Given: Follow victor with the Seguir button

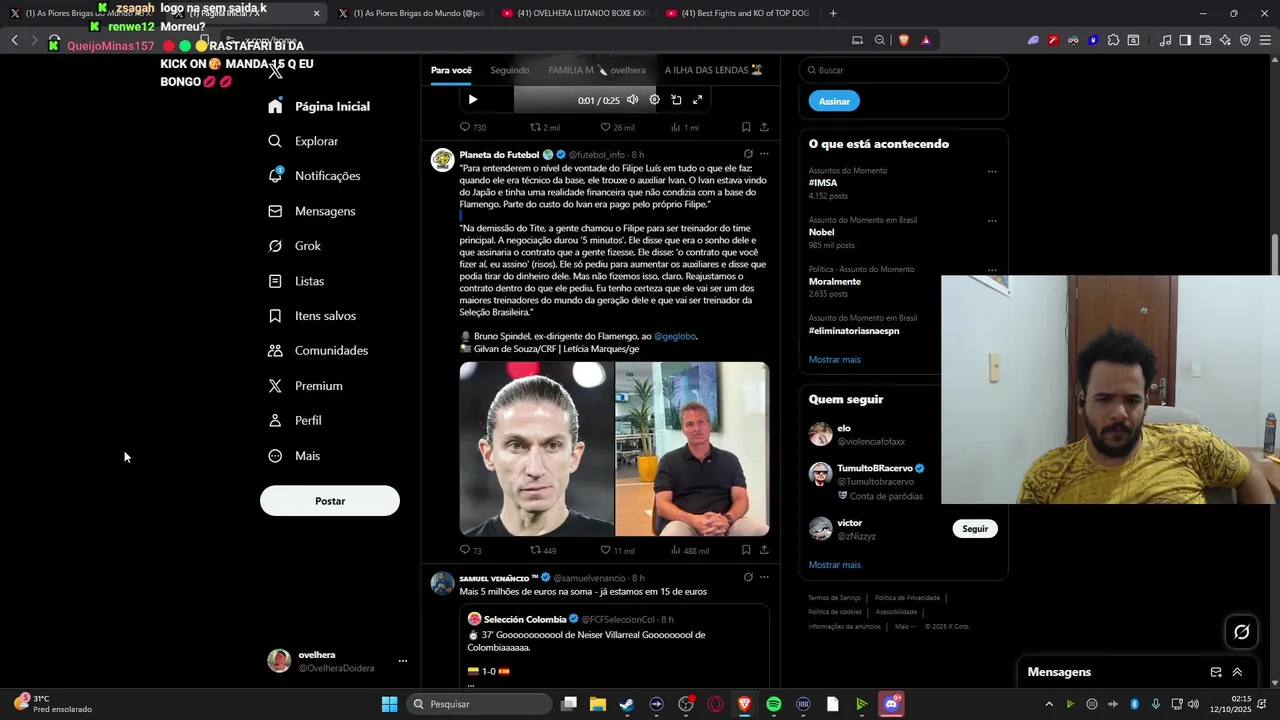Looking at the screenshot, I should 975,529.
